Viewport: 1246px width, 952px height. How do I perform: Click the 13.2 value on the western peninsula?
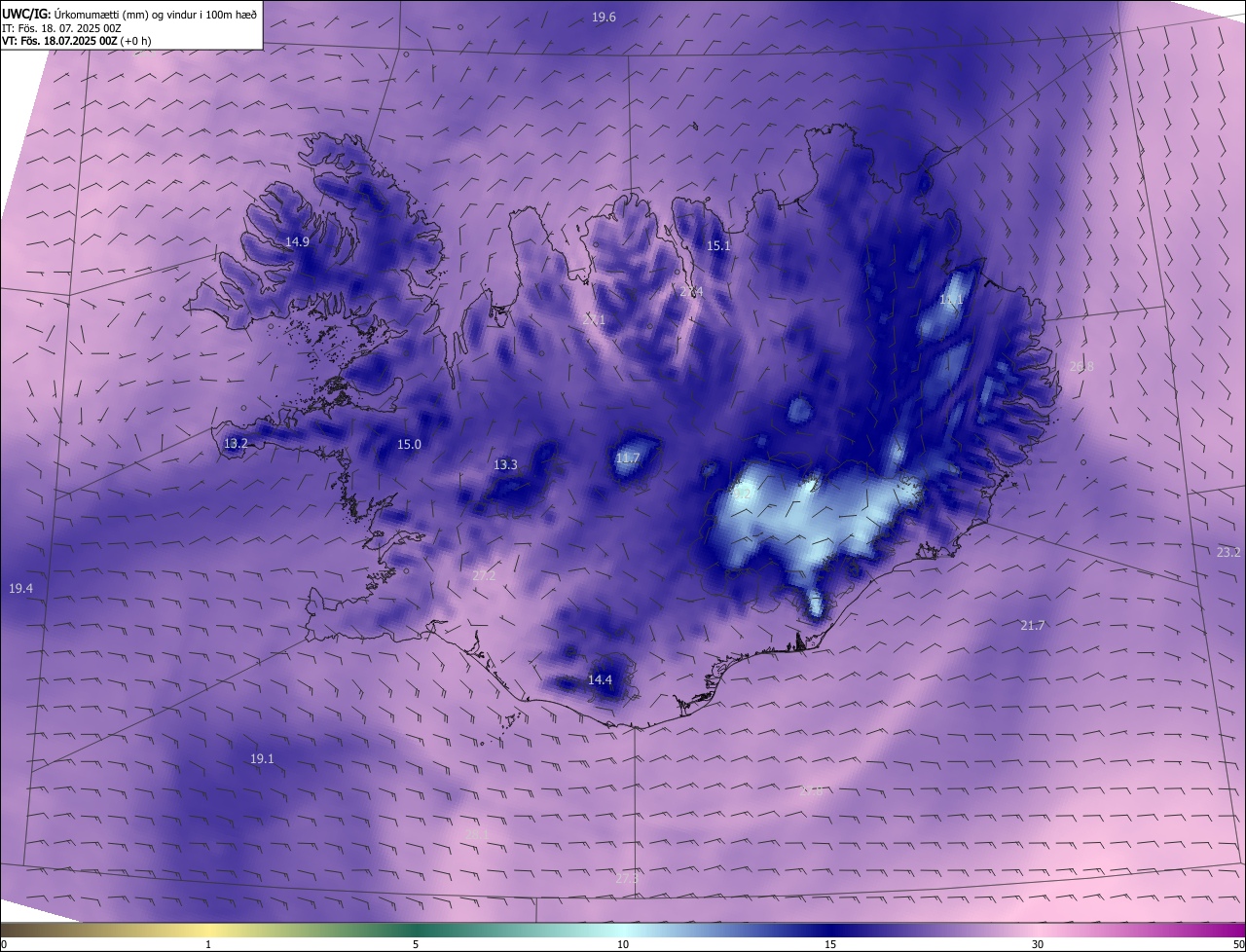pos(236,444)
